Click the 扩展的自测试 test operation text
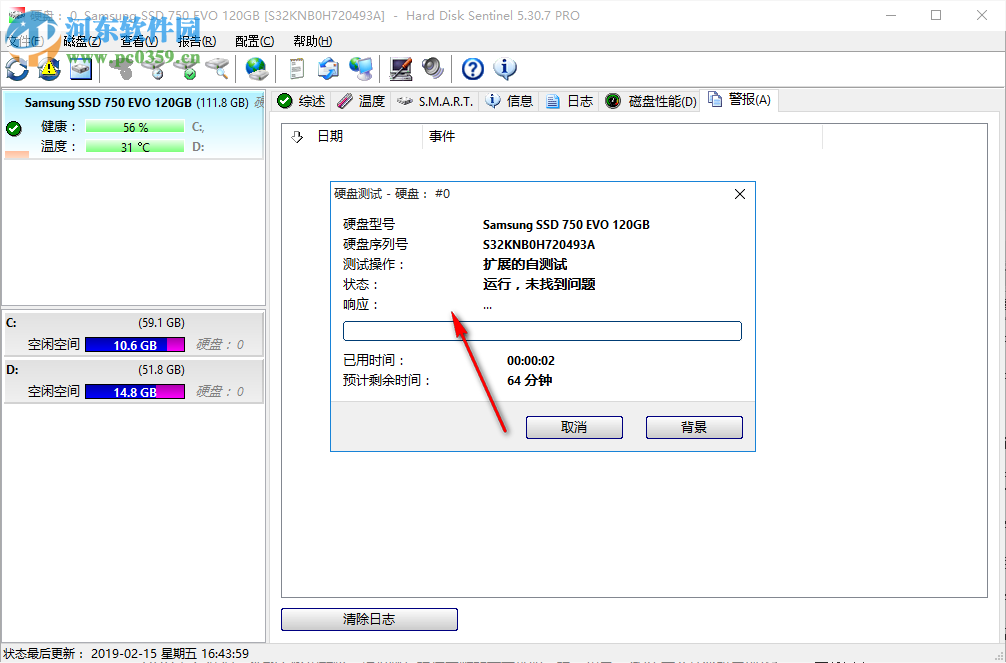 point(525,264)
